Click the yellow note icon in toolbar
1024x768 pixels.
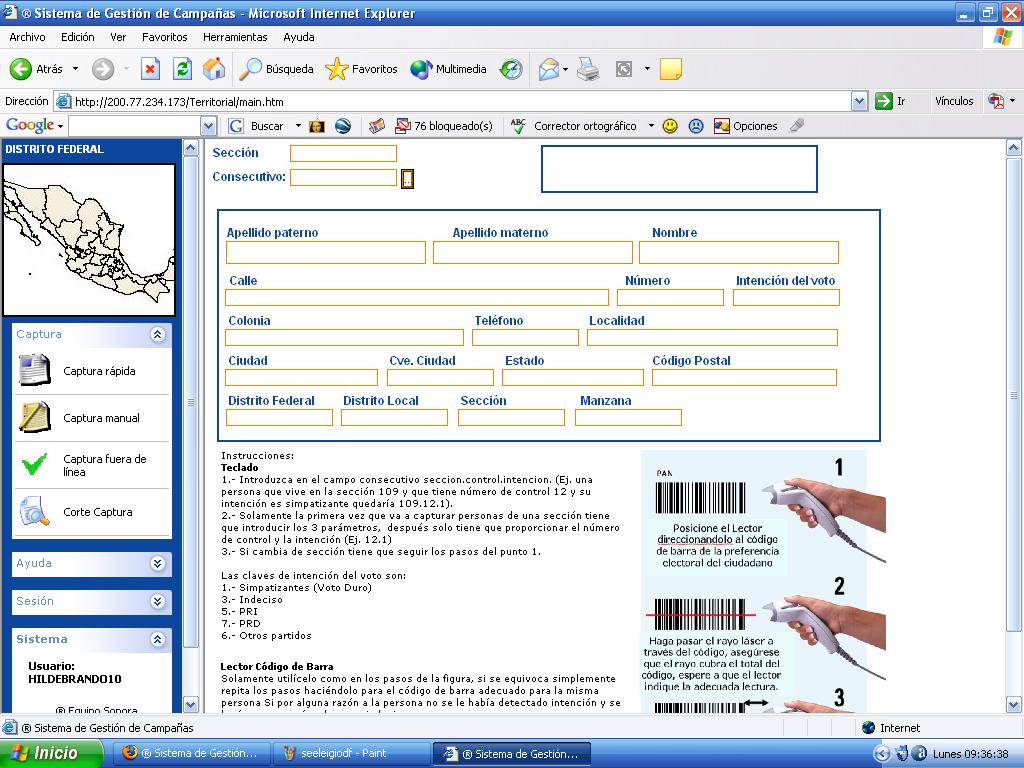tap(671, 69)
